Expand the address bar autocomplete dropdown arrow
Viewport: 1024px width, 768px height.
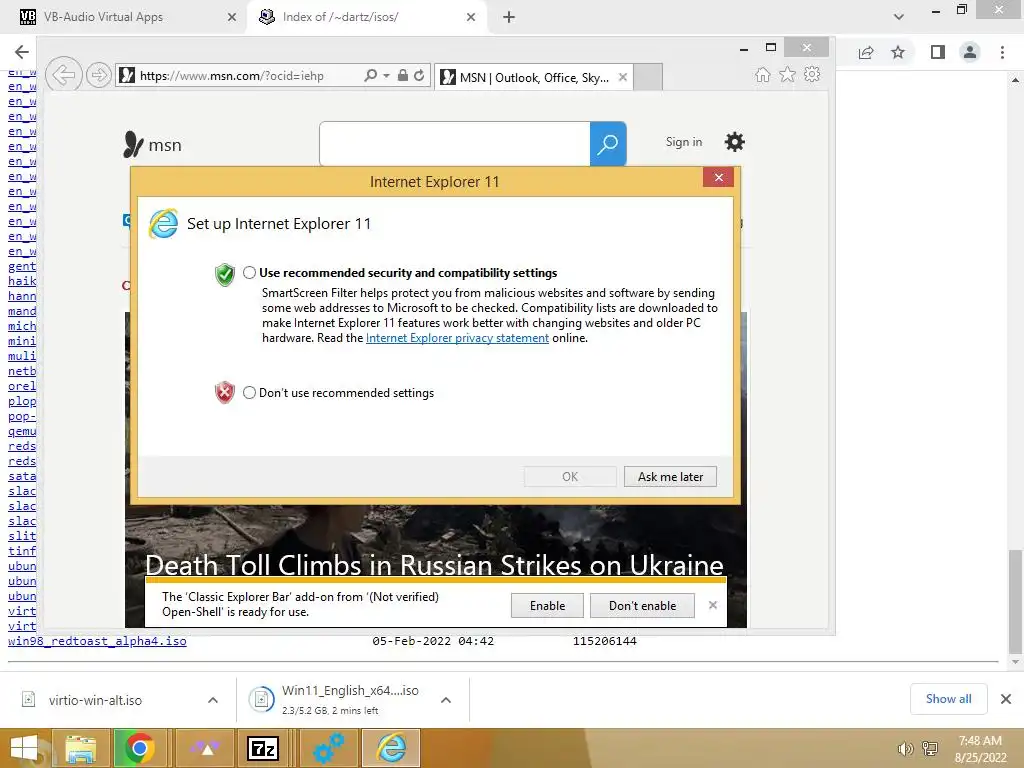pyautogui.click(x=386, y=76)
